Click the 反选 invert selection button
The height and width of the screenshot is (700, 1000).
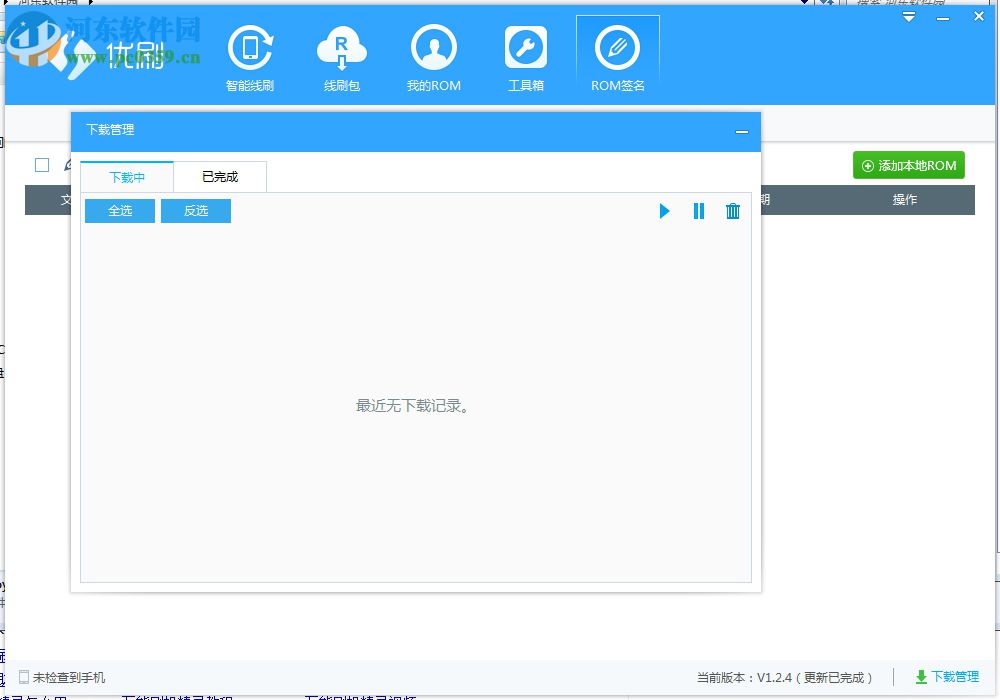(196, 211)
